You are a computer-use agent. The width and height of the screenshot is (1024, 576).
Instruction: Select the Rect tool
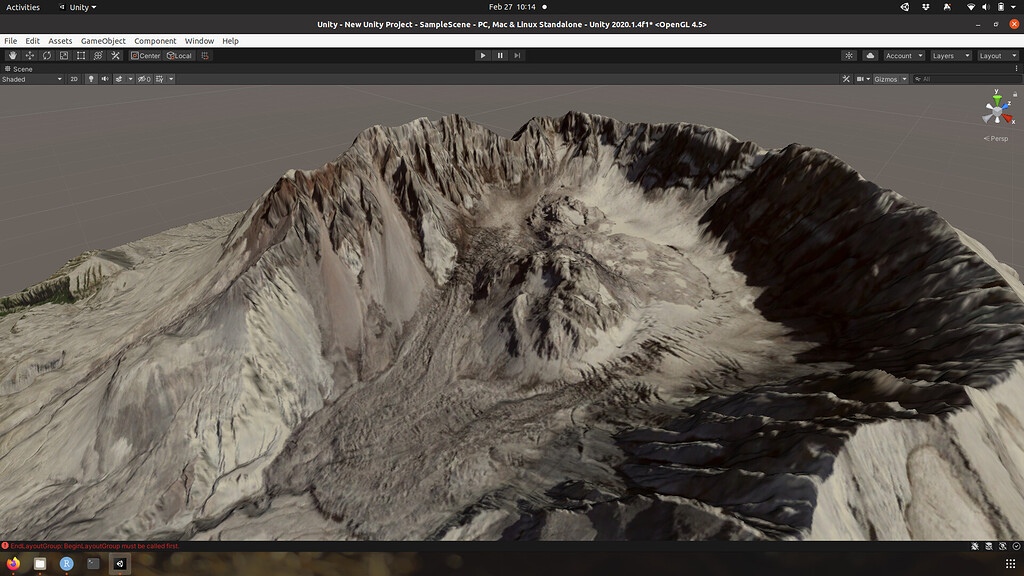80,55
